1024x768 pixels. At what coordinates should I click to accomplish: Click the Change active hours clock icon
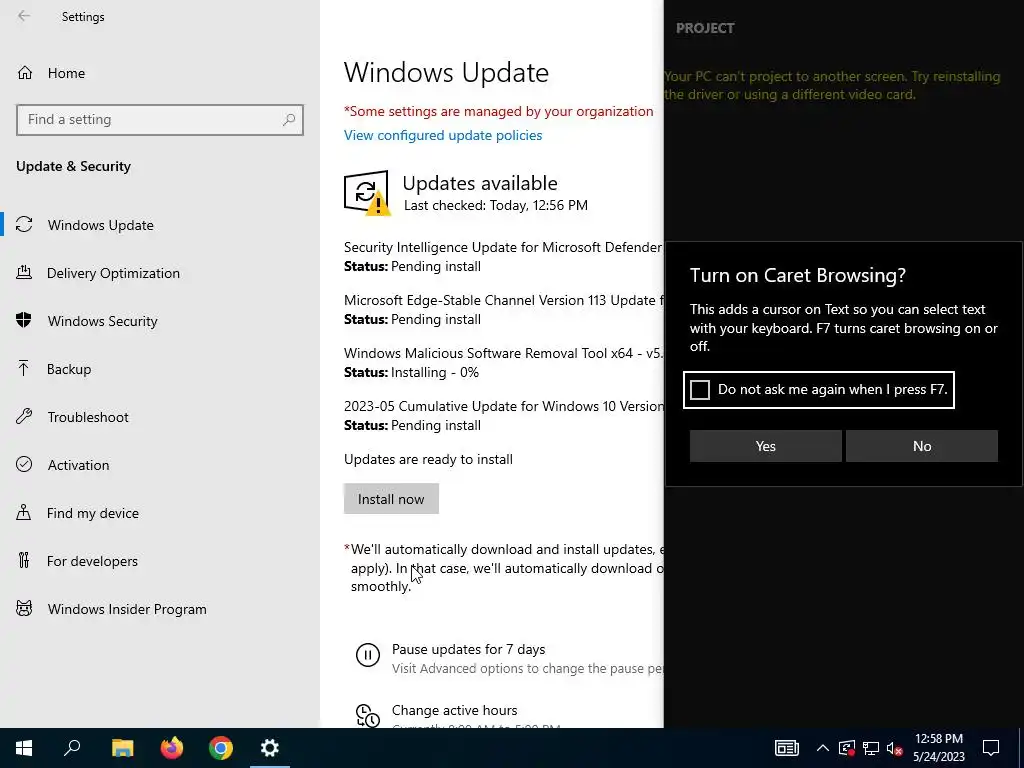(368, 715)
